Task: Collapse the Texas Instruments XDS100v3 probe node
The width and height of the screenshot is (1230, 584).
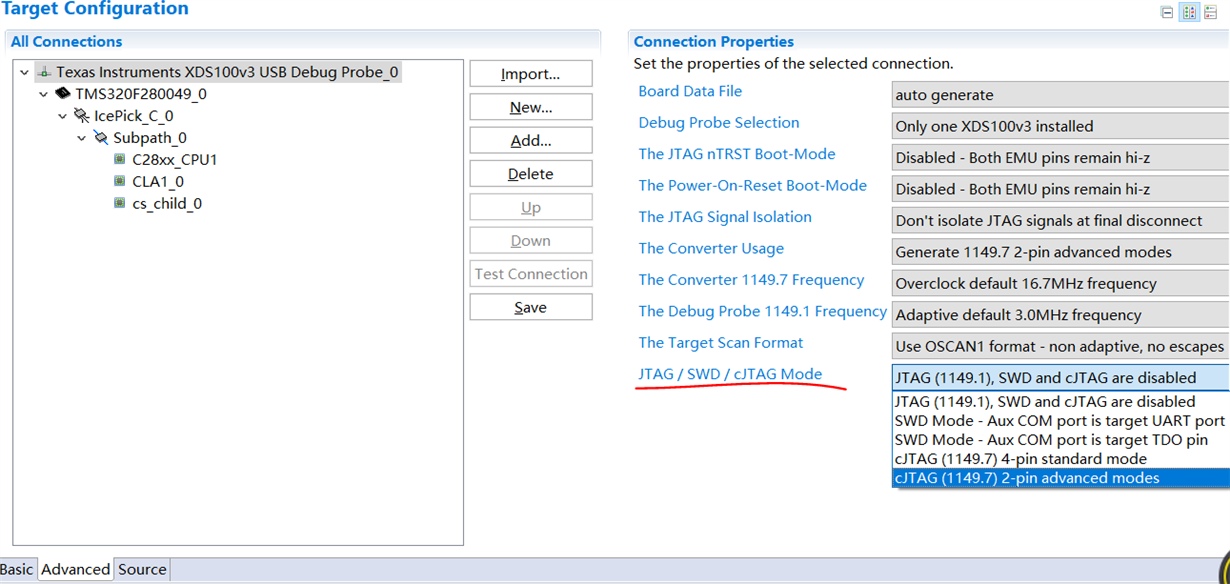Action: (x=25, y=72)
